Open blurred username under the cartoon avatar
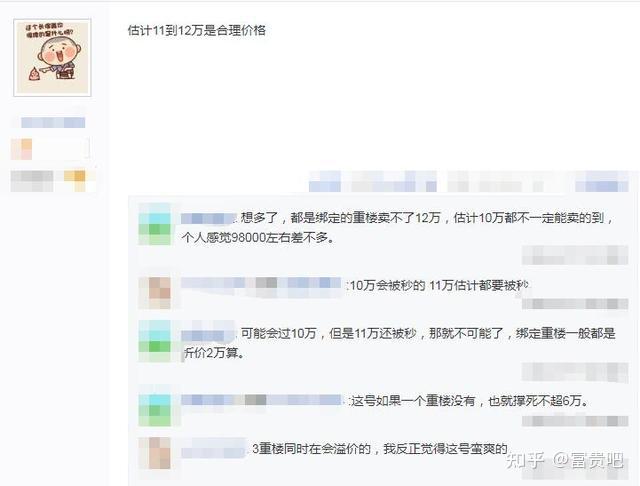 [x=53, y=122]
